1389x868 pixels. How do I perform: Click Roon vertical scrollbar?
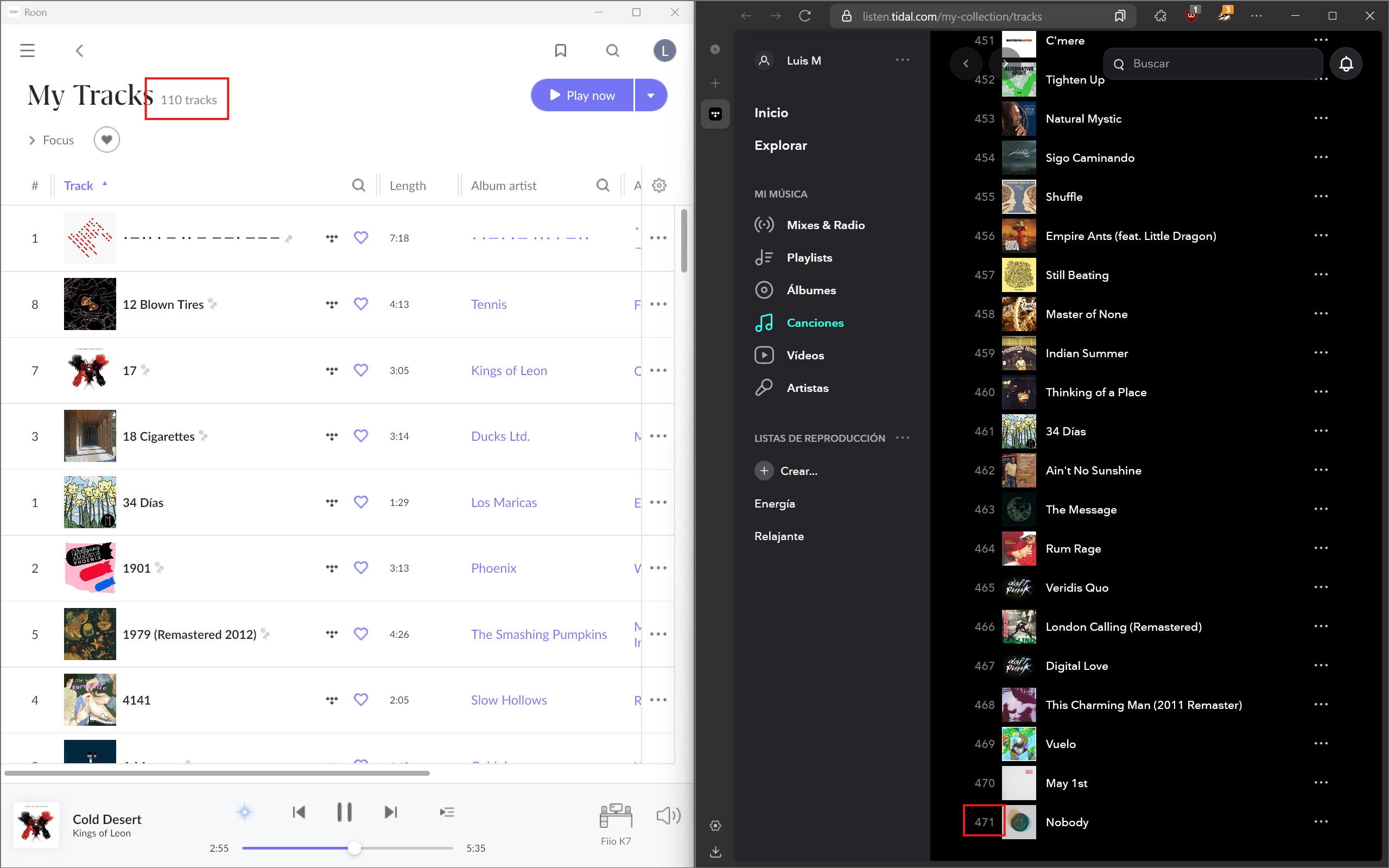coord(684,241)
